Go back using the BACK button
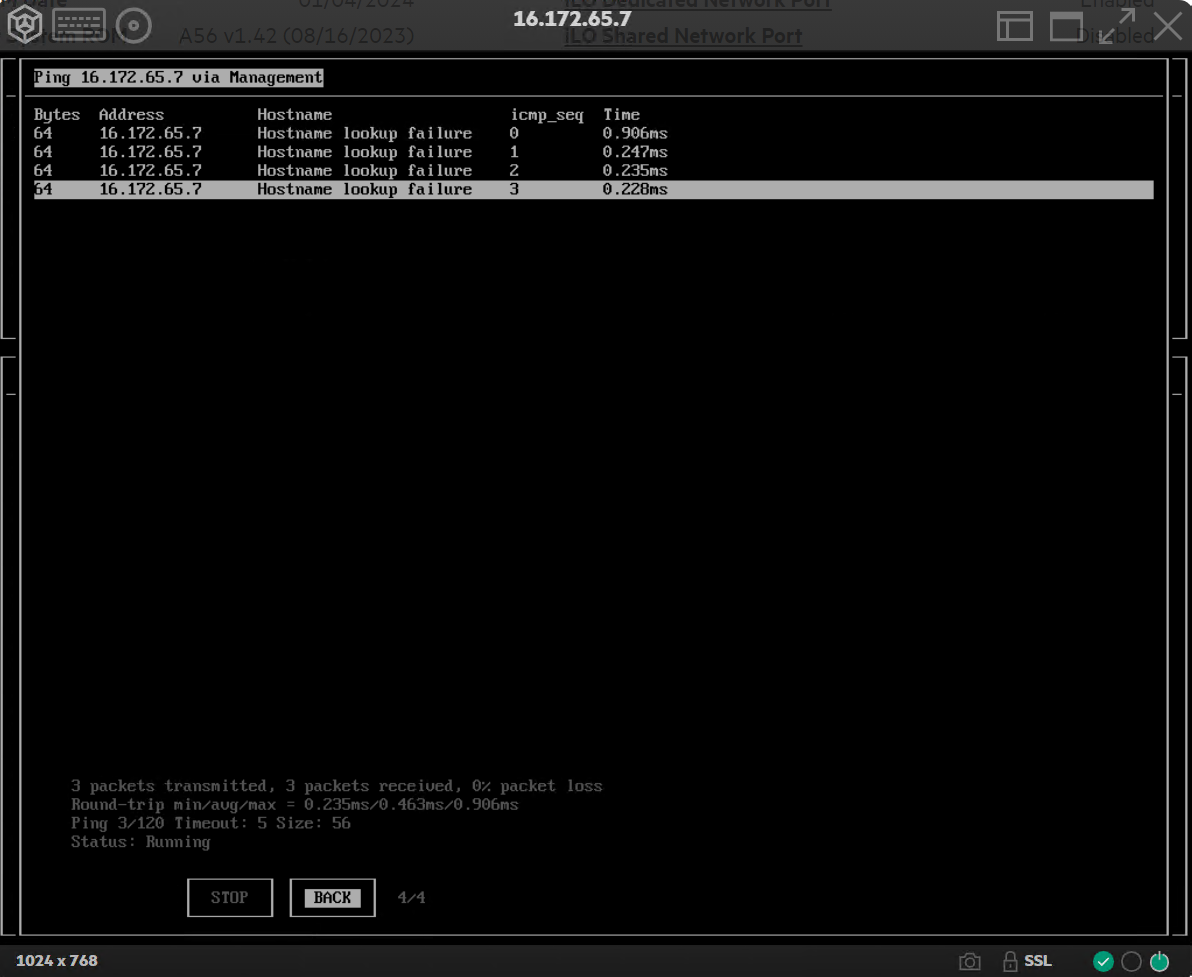Viewport: 1192px width, 977px height. [x=332, y=897]
